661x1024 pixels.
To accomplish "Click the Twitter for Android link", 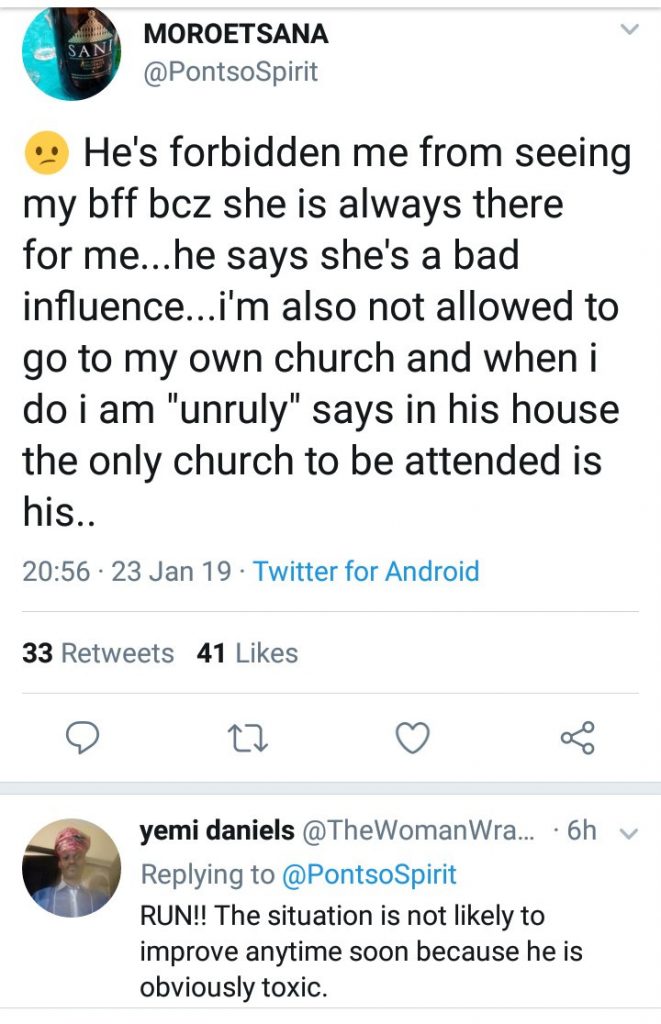I will (366, 571).
